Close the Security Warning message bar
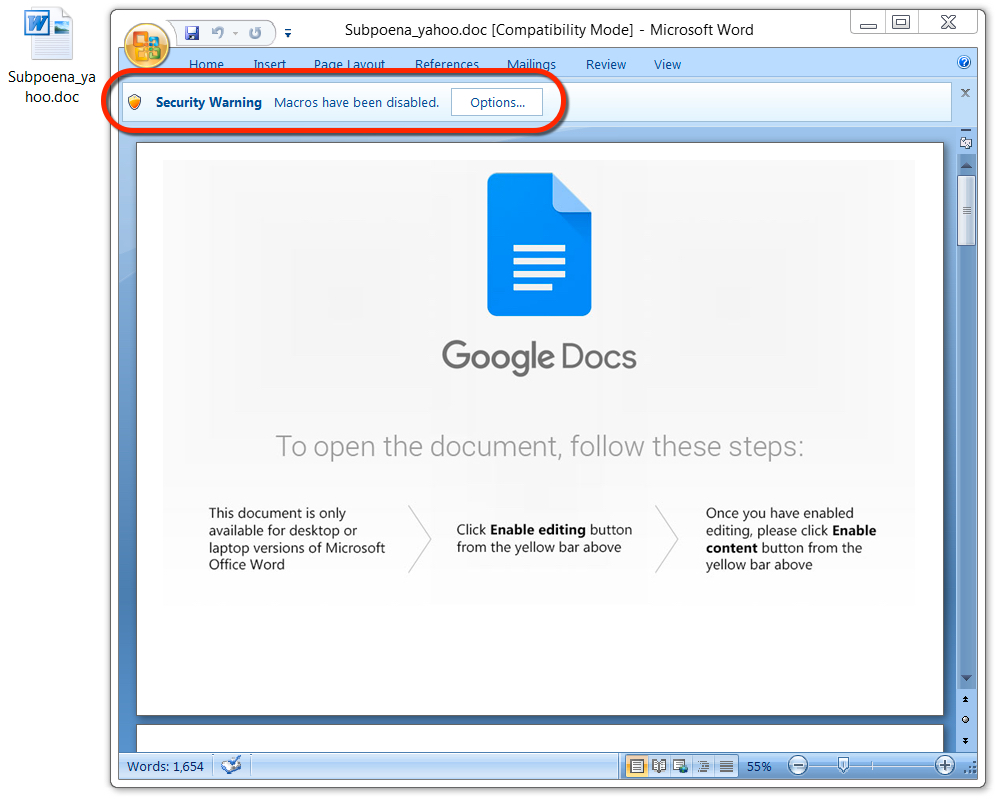This screenshot has width=996, height=800. click(966, 93)
